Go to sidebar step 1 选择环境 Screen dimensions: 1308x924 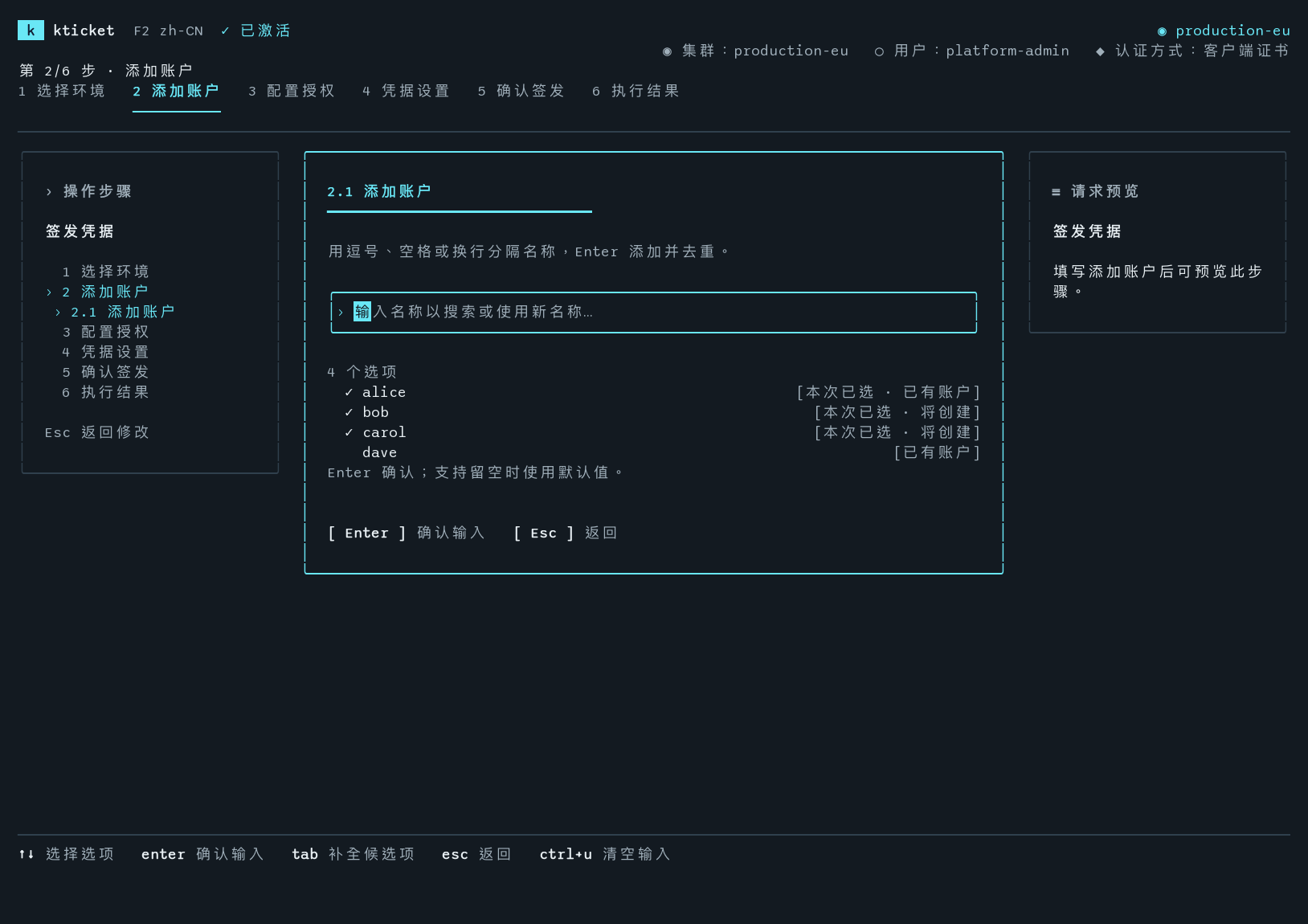coord(106,272)
